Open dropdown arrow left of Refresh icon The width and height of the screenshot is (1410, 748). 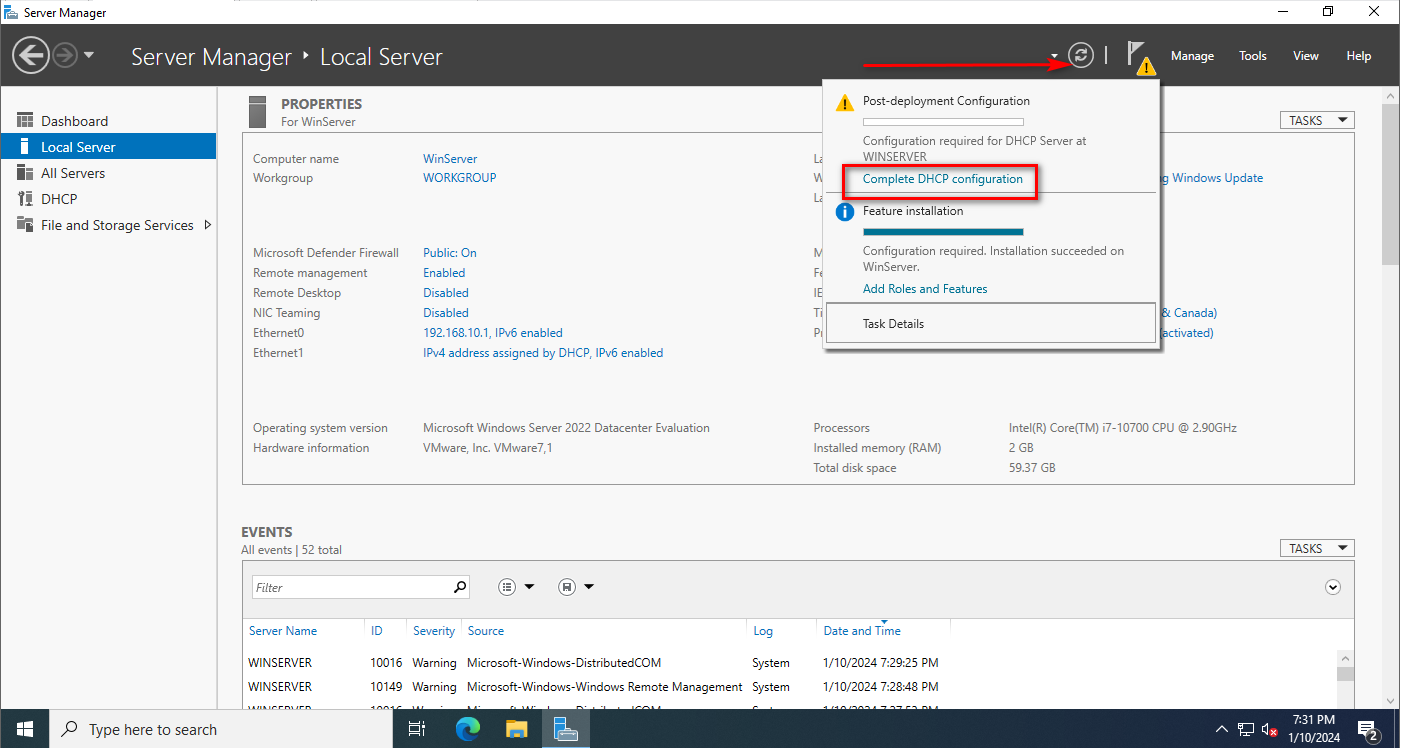click(x=1054, y=56)
